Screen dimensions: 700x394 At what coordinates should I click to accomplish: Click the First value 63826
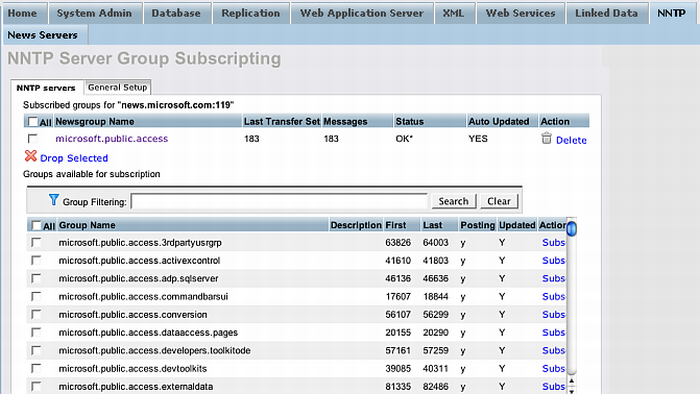(398, 243)
